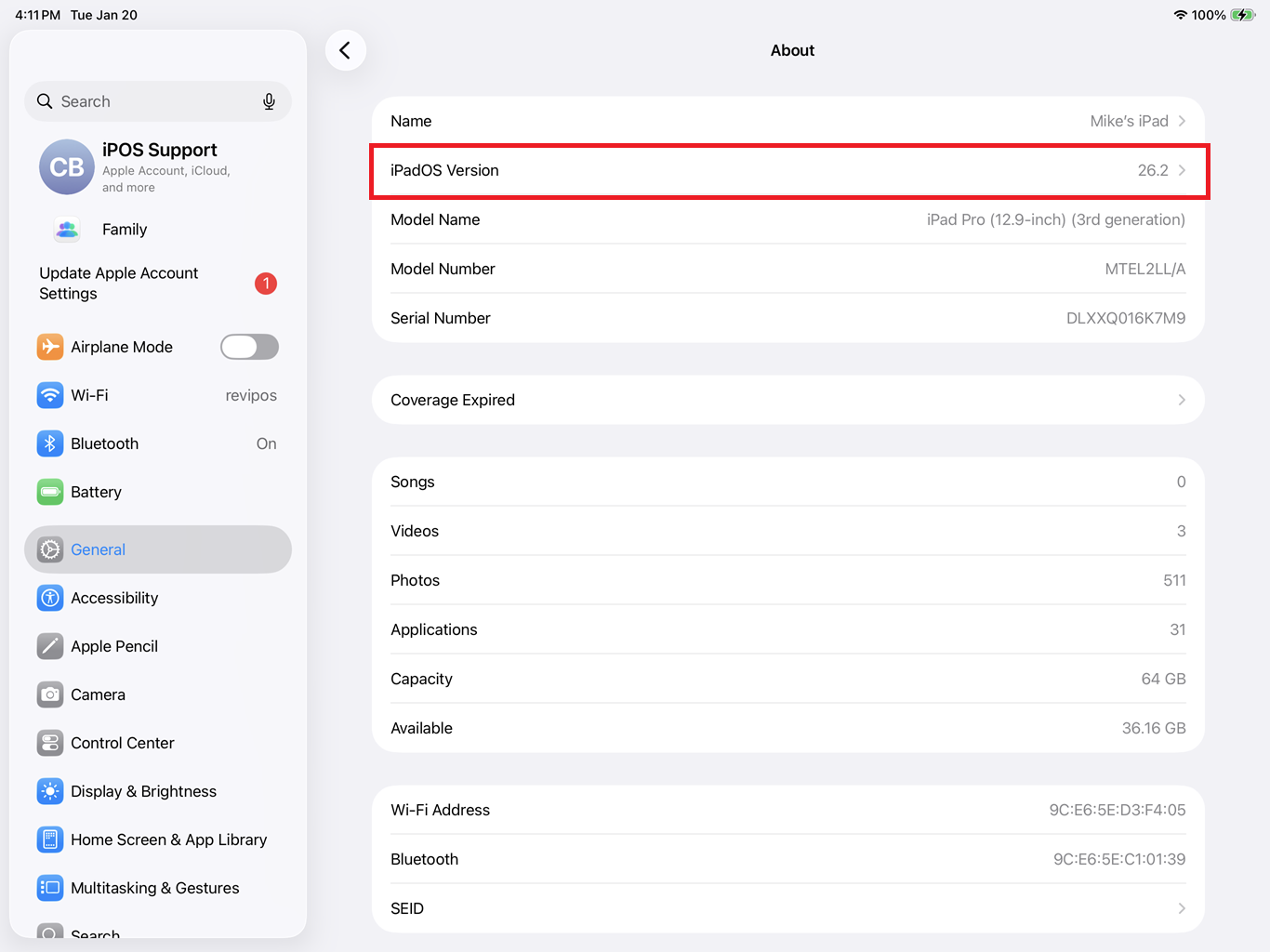Select serial number DLXXQ016K7M9

1126,318
